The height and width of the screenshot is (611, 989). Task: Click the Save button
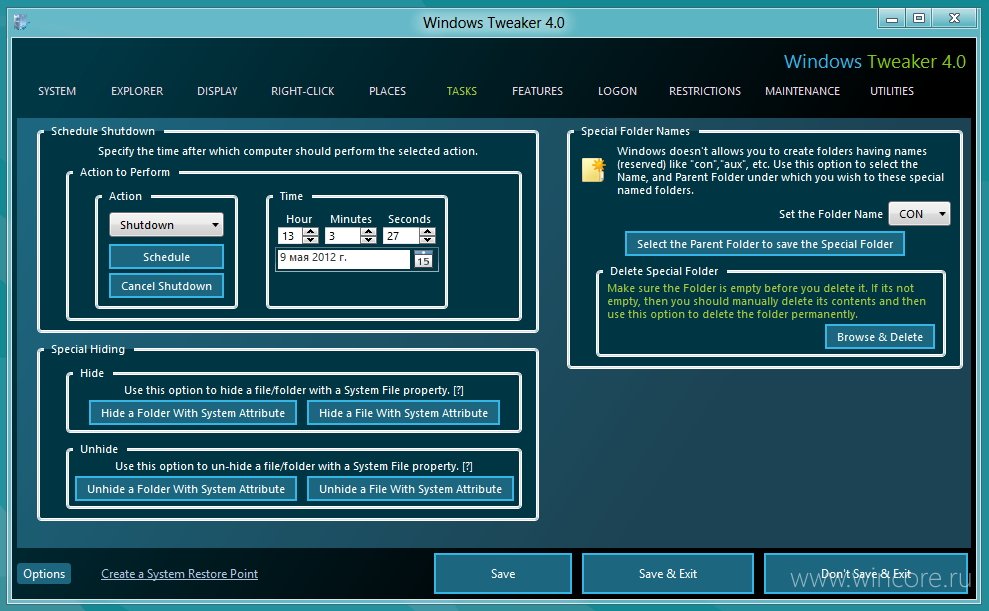pos(503,574)
